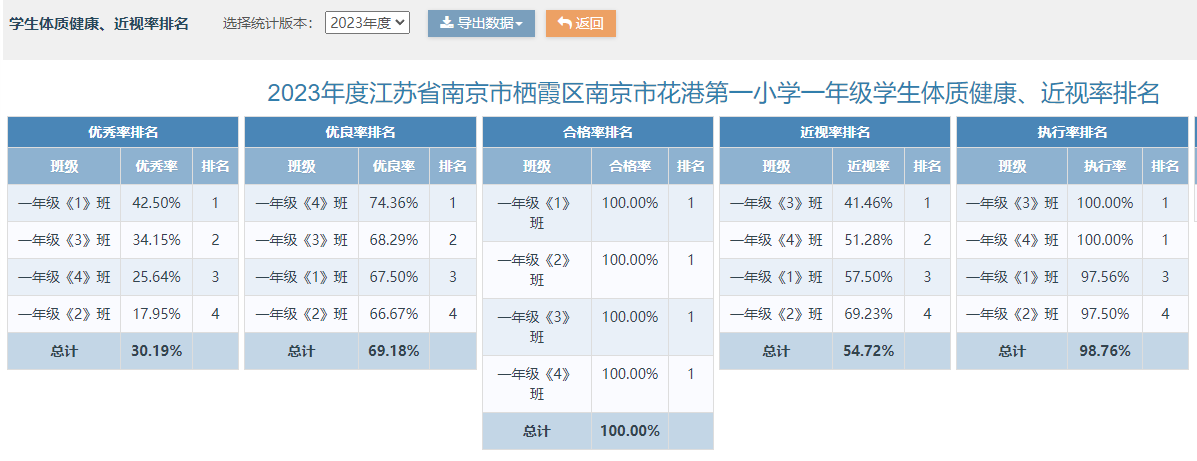Click the 总计 label in the 合格率排名 table

(x=537, y=431)
